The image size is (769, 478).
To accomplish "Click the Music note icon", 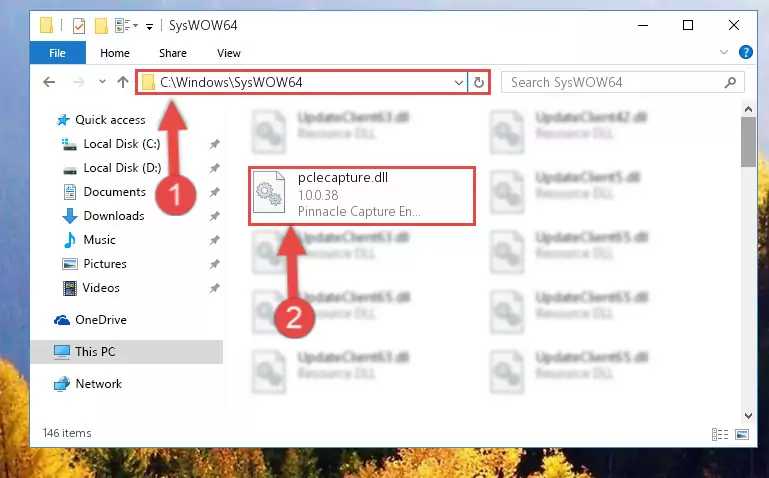I will pyautogui.click(x=70, y=240).
